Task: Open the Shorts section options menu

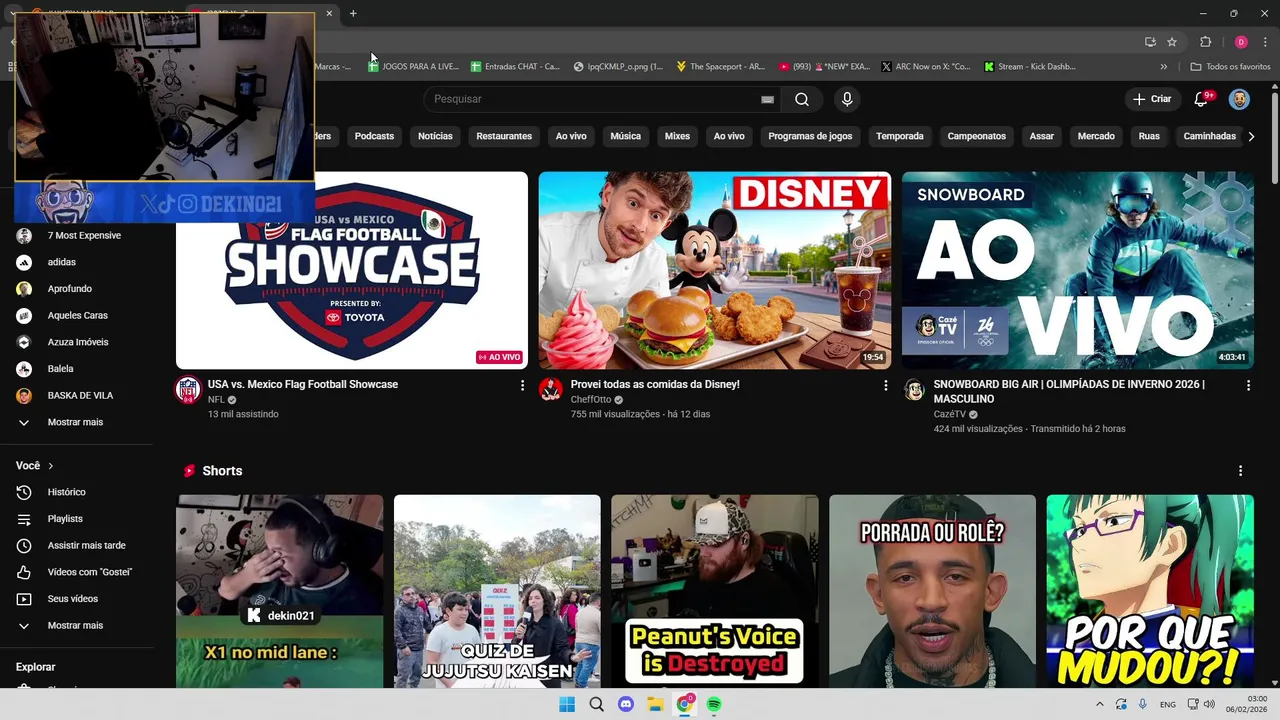Action: (1241, 471)
